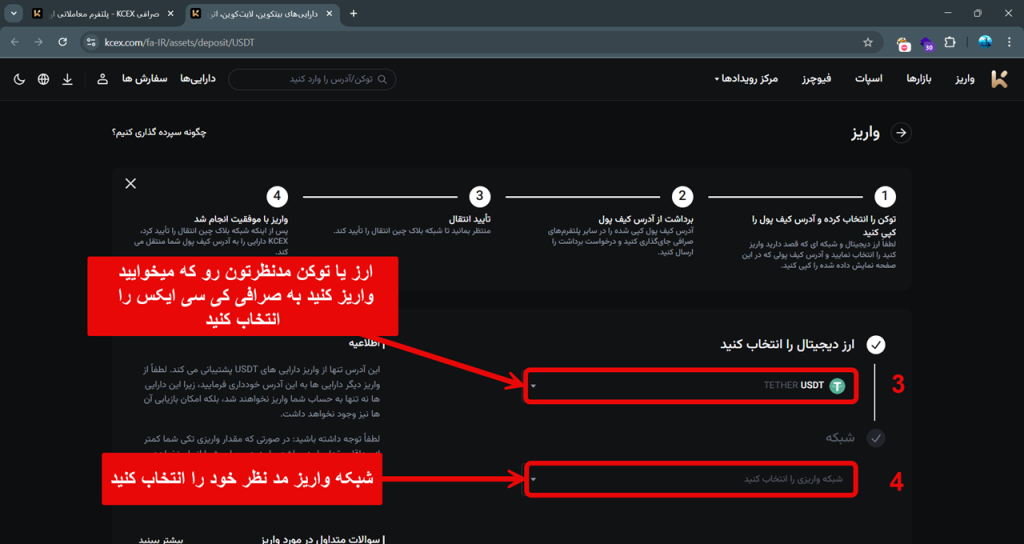The height and width of the screenshot is (544, 1024).
Task: Toggle dark mode moon icon
Action: pyautogui.click(x=20, y=79)
